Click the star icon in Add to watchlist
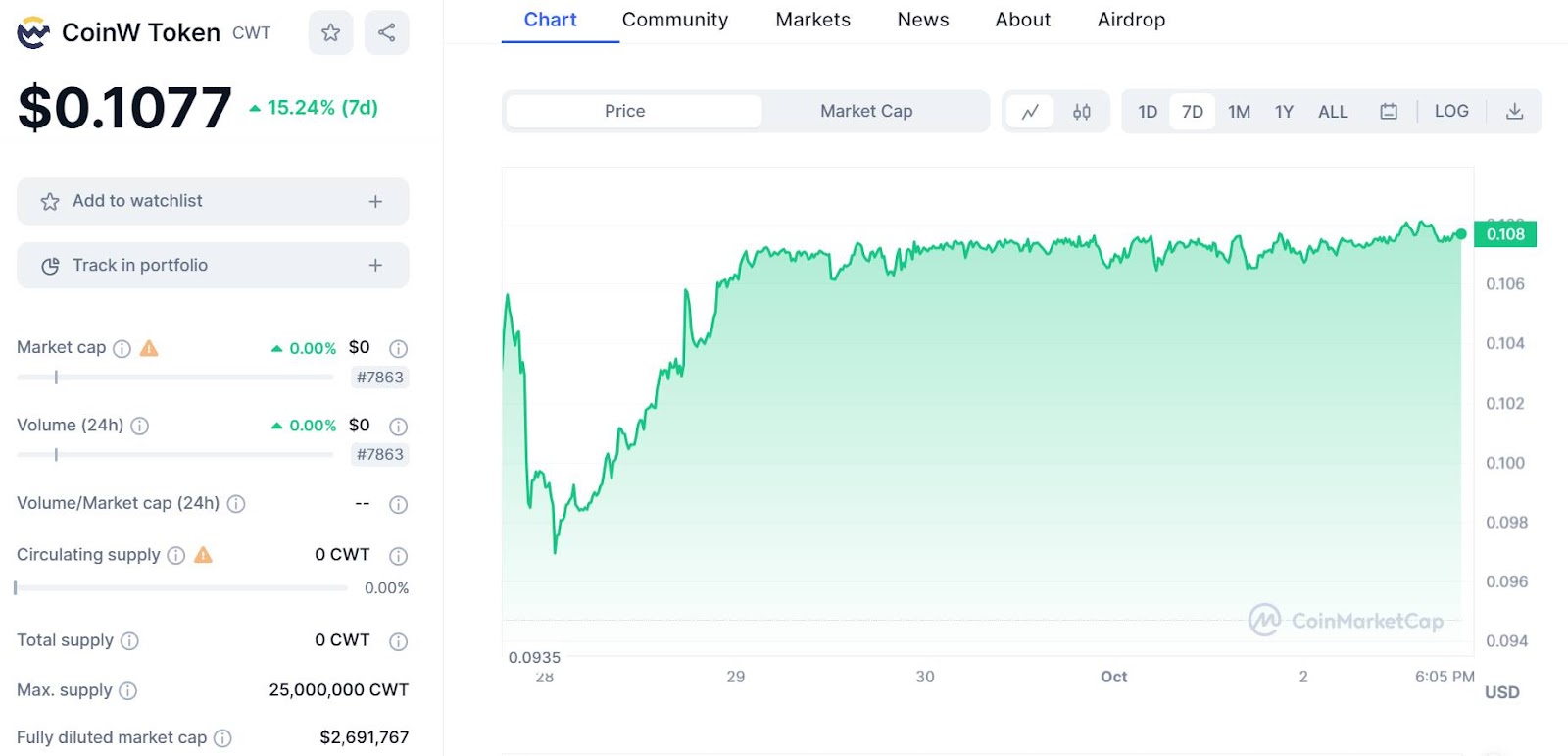The width and height of the screenshot is (1568, 756). 50,202
